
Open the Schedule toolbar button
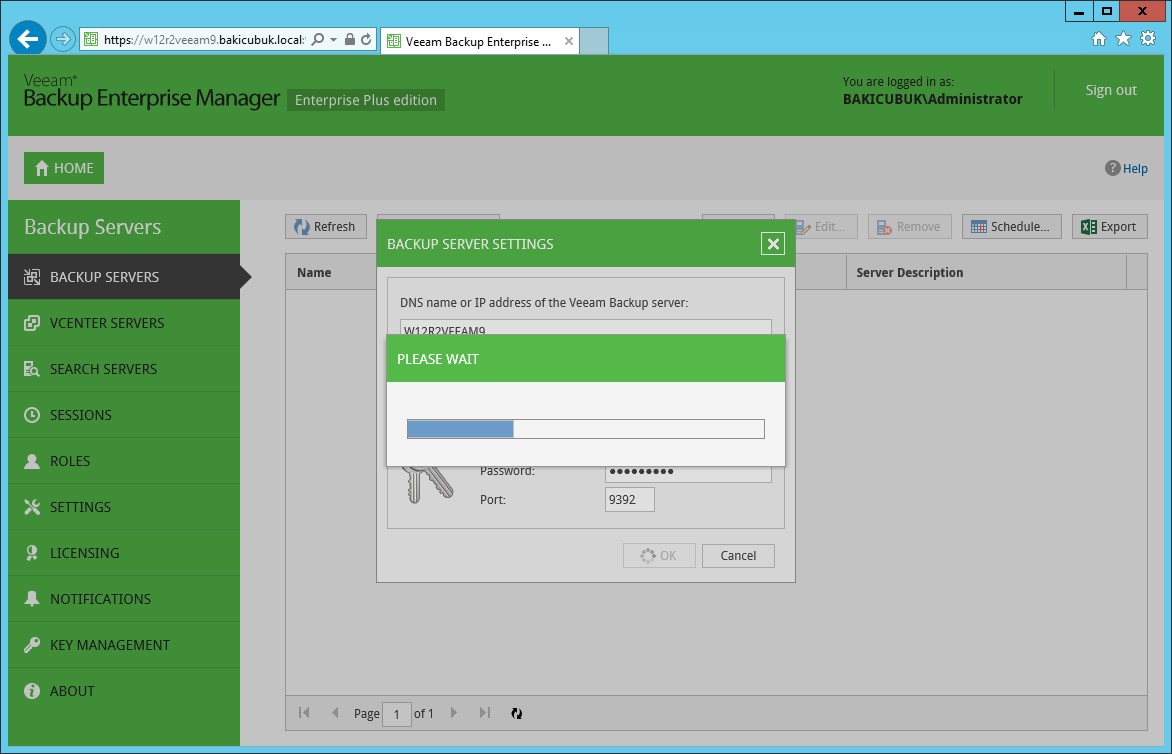click(1011, 226)
